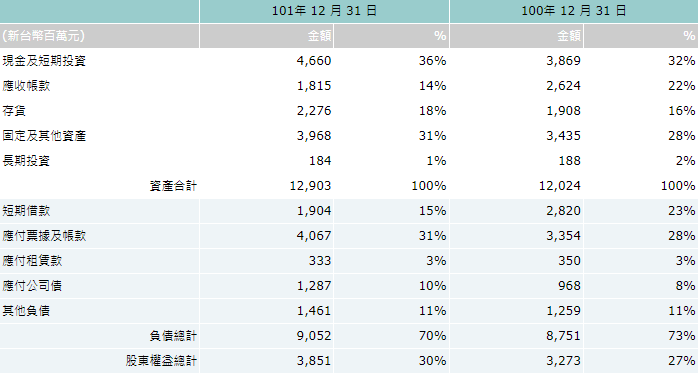Click the rightmost % column header
This screenshot has width=698, height=375.
[x=690, y=36]
